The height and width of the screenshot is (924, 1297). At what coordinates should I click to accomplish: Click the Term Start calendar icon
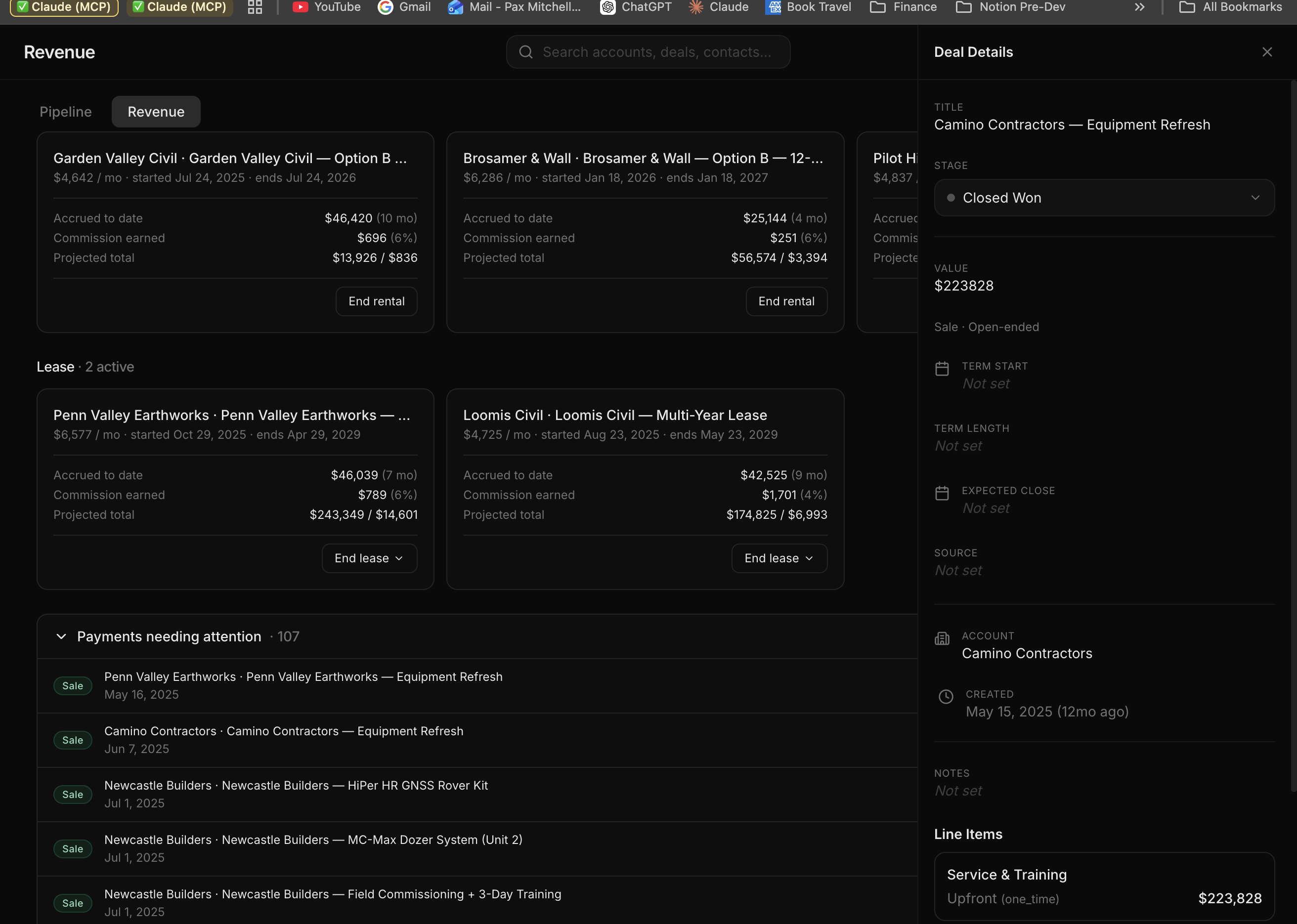click(x=942, y=369)
